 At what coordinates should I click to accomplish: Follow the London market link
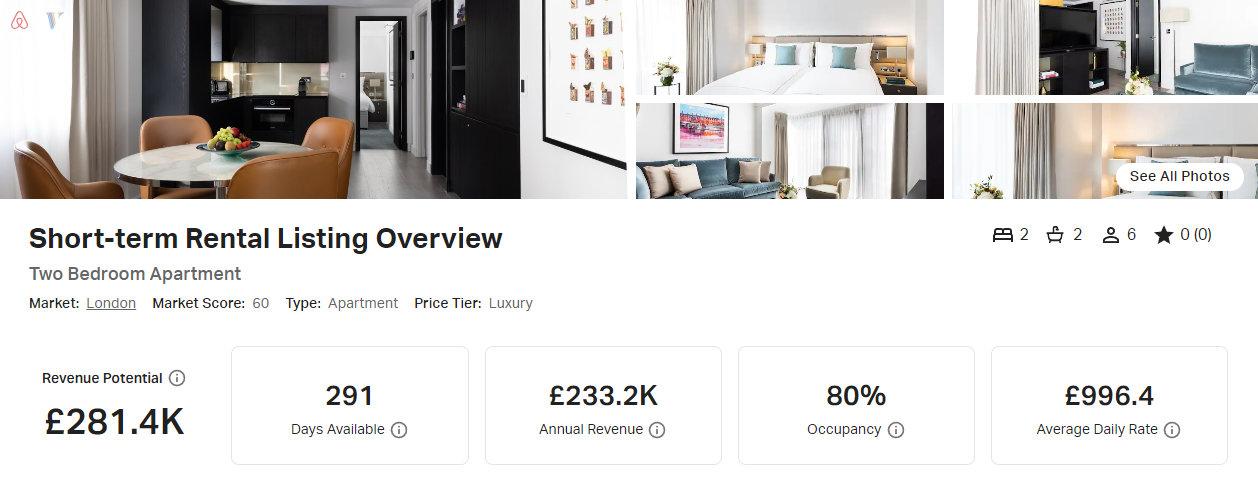coord(111,303)
